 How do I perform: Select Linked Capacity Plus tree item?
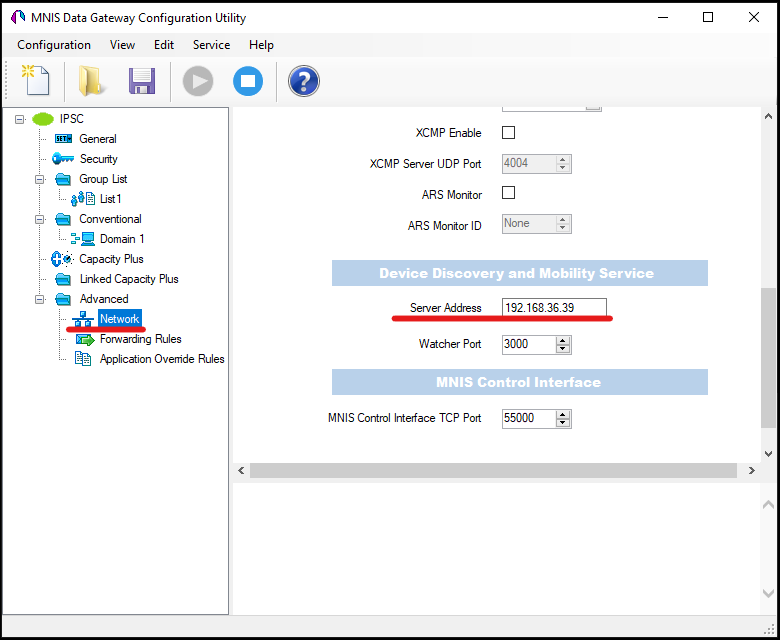click(129, 279)
